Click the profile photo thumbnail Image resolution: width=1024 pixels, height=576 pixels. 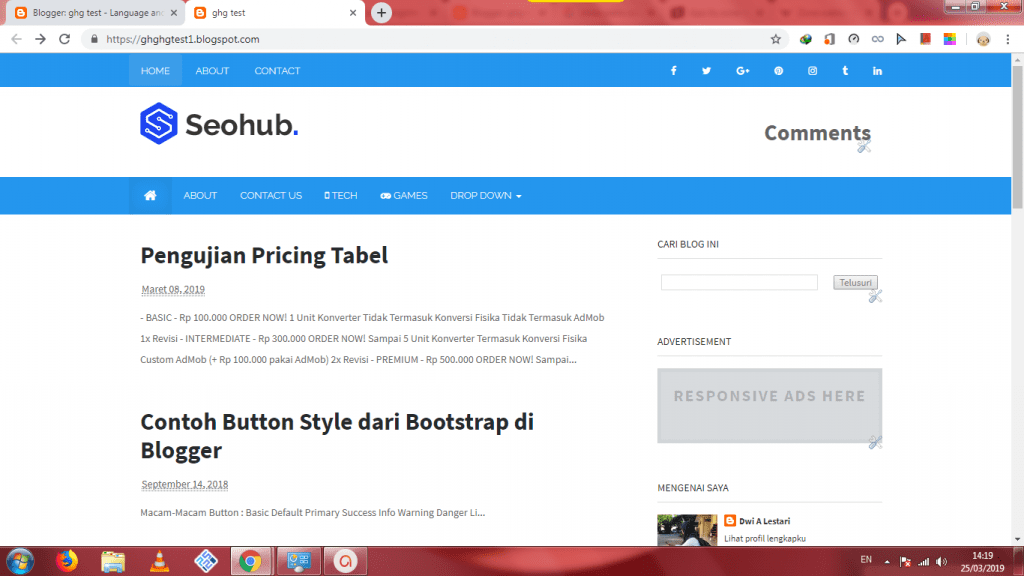tap(687, 530)
